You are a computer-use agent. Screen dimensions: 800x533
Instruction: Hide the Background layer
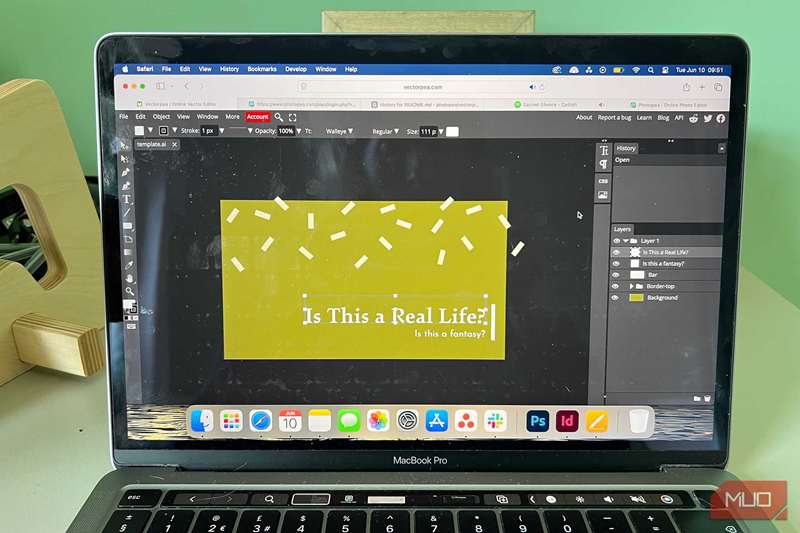pos(617,298)
